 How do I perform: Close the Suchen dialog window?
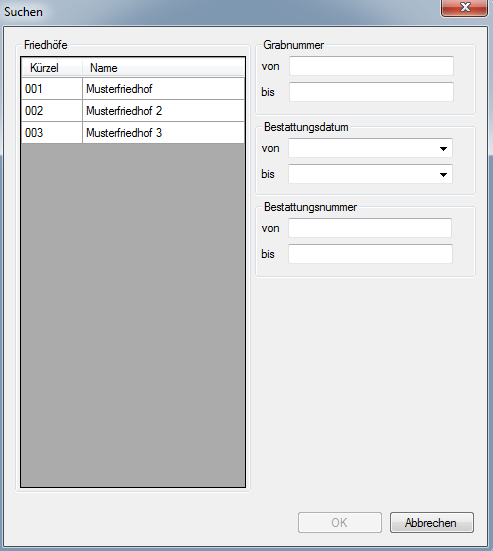pyautogui.click(x=465, y=8)
